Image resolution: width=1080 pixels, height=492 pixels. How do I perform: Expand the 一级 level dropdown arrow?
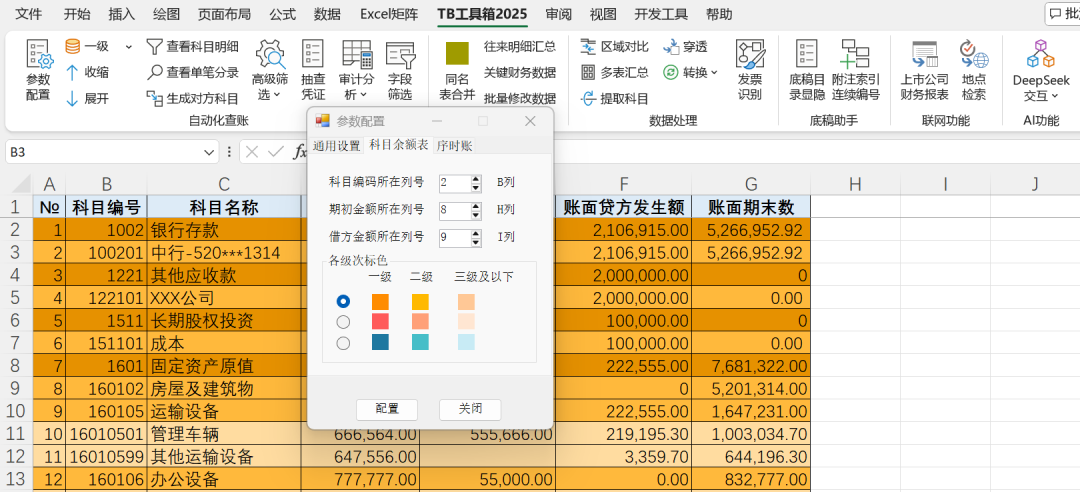tap(128, 47)
